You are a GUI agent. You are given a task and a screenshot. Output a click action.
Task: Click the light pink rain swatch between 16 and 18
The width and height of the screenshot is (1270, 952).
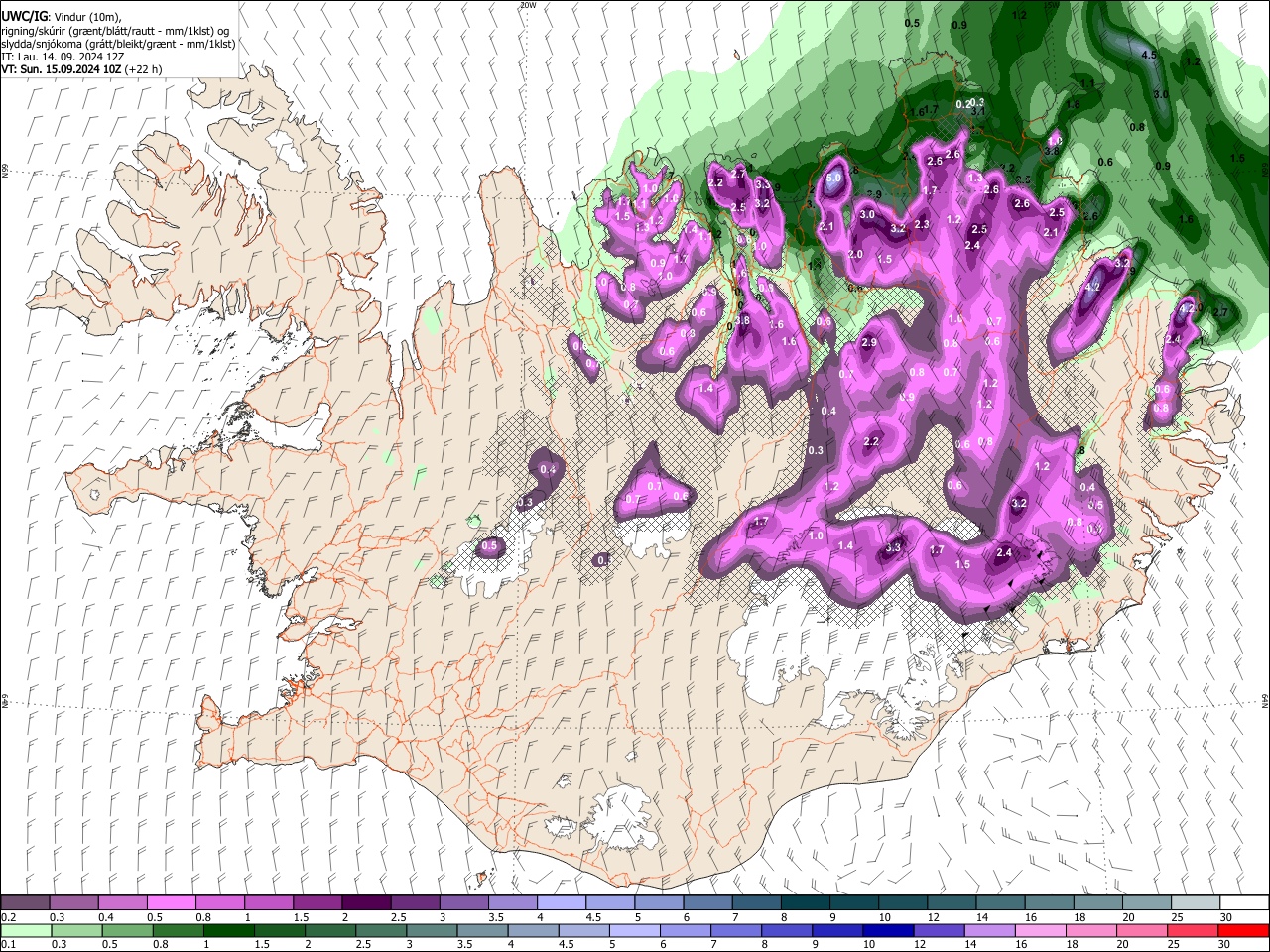[1038, 930]
